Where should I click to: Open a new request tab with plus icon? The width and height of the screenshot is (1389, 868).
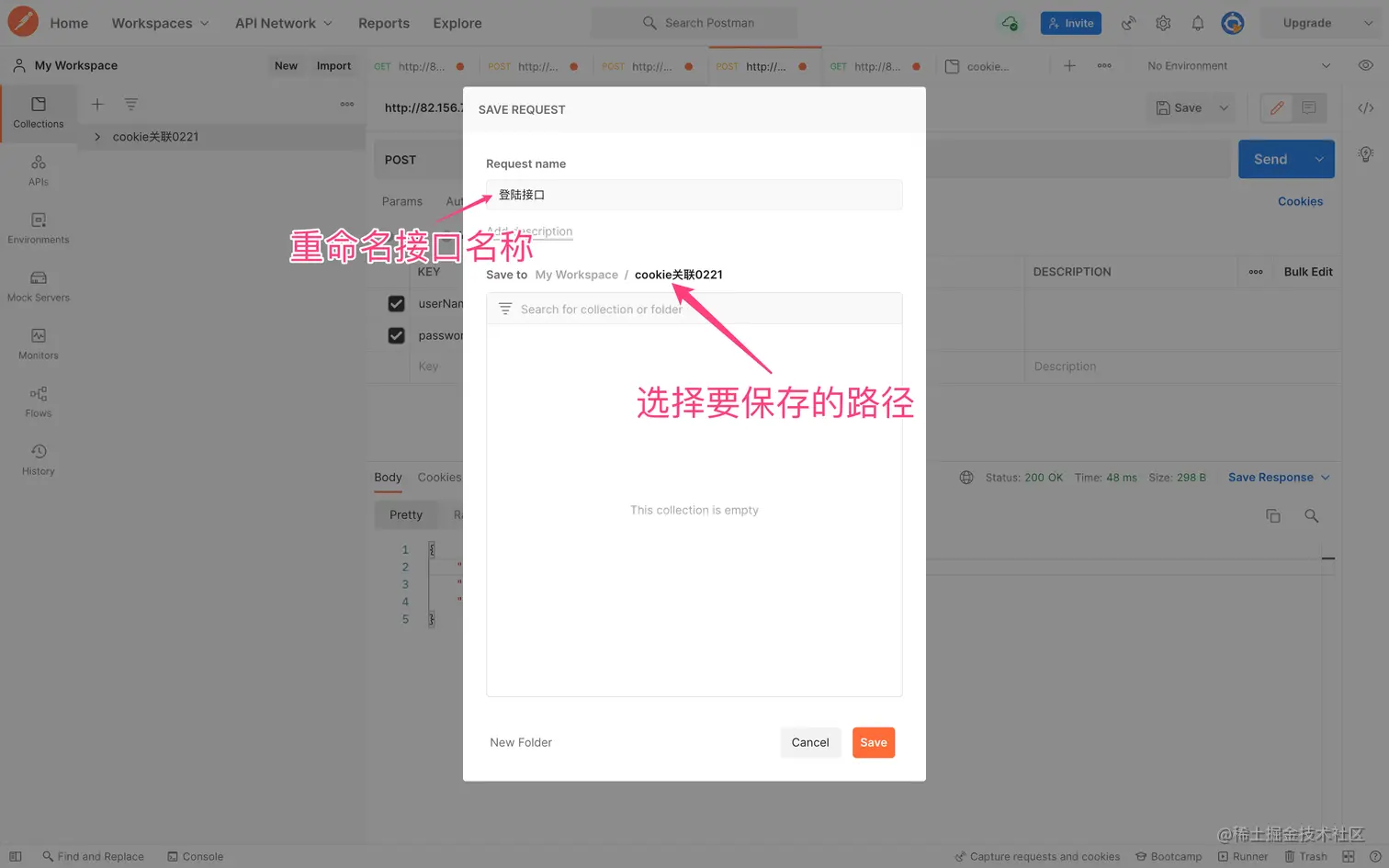[1069, 66]
